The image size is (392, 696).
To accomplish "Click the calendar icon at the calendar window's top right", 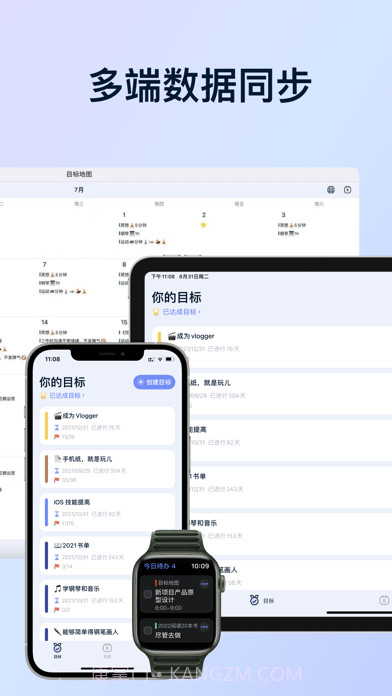I will (x=348, y=190).
